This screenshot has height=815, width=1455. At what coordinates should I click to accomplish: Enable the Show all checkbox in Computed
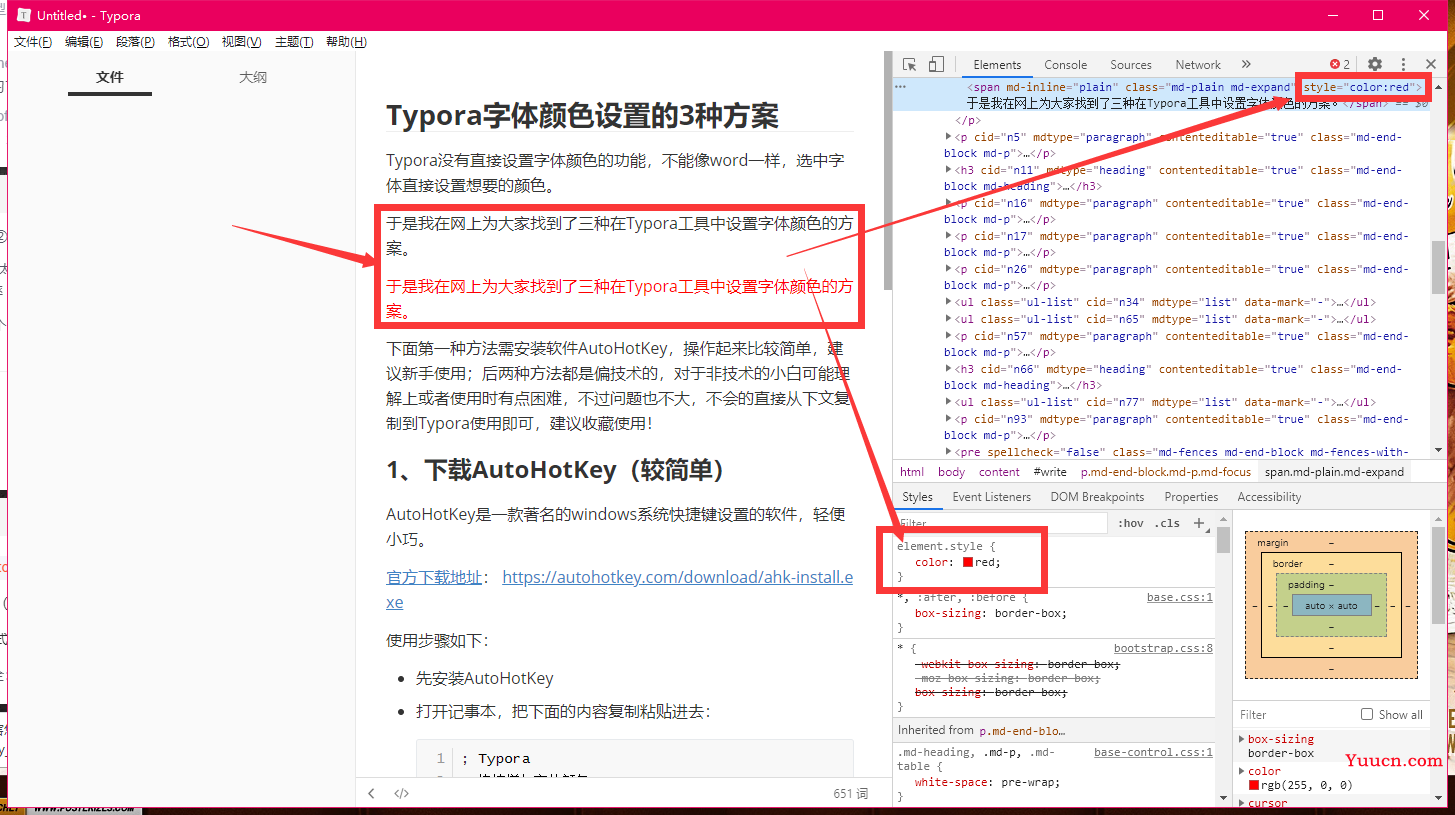[x=1367, y=714]
